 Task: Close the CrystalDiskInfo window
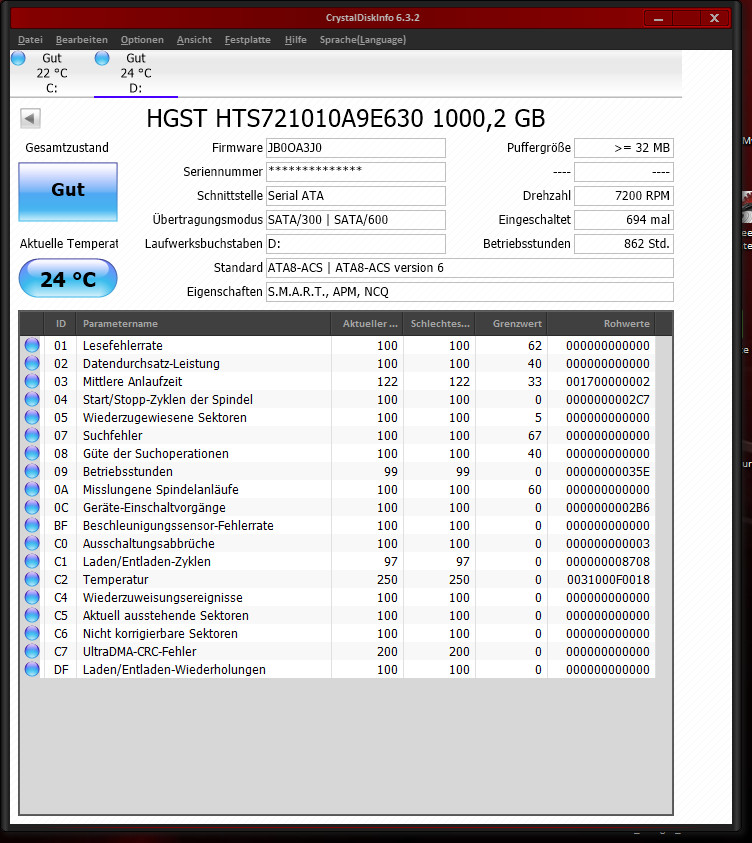pyautogui.click(x=714, y=18)
